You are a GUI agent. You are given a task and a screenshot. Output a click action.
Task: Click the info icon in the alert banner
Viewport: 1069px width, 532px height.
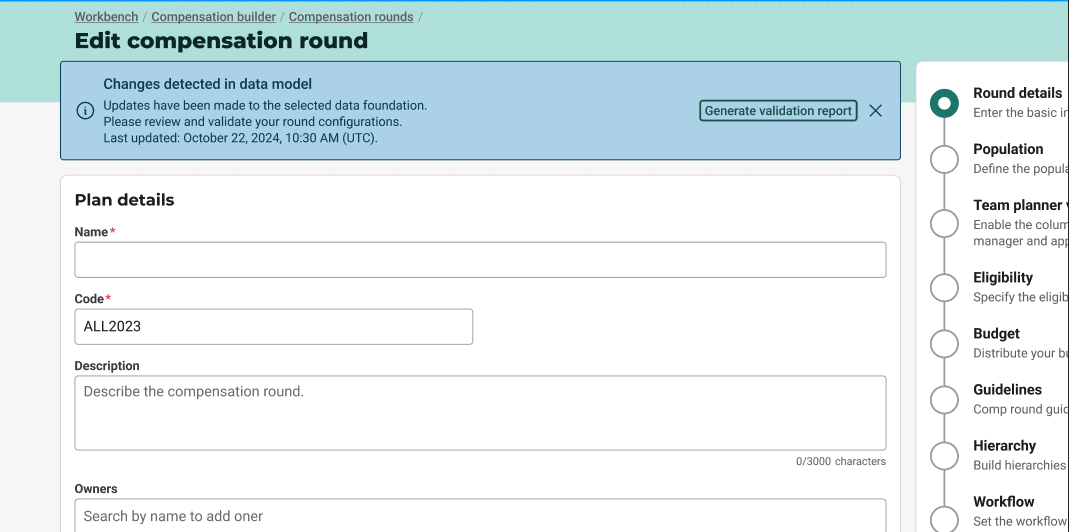click(x=86, y=111)
